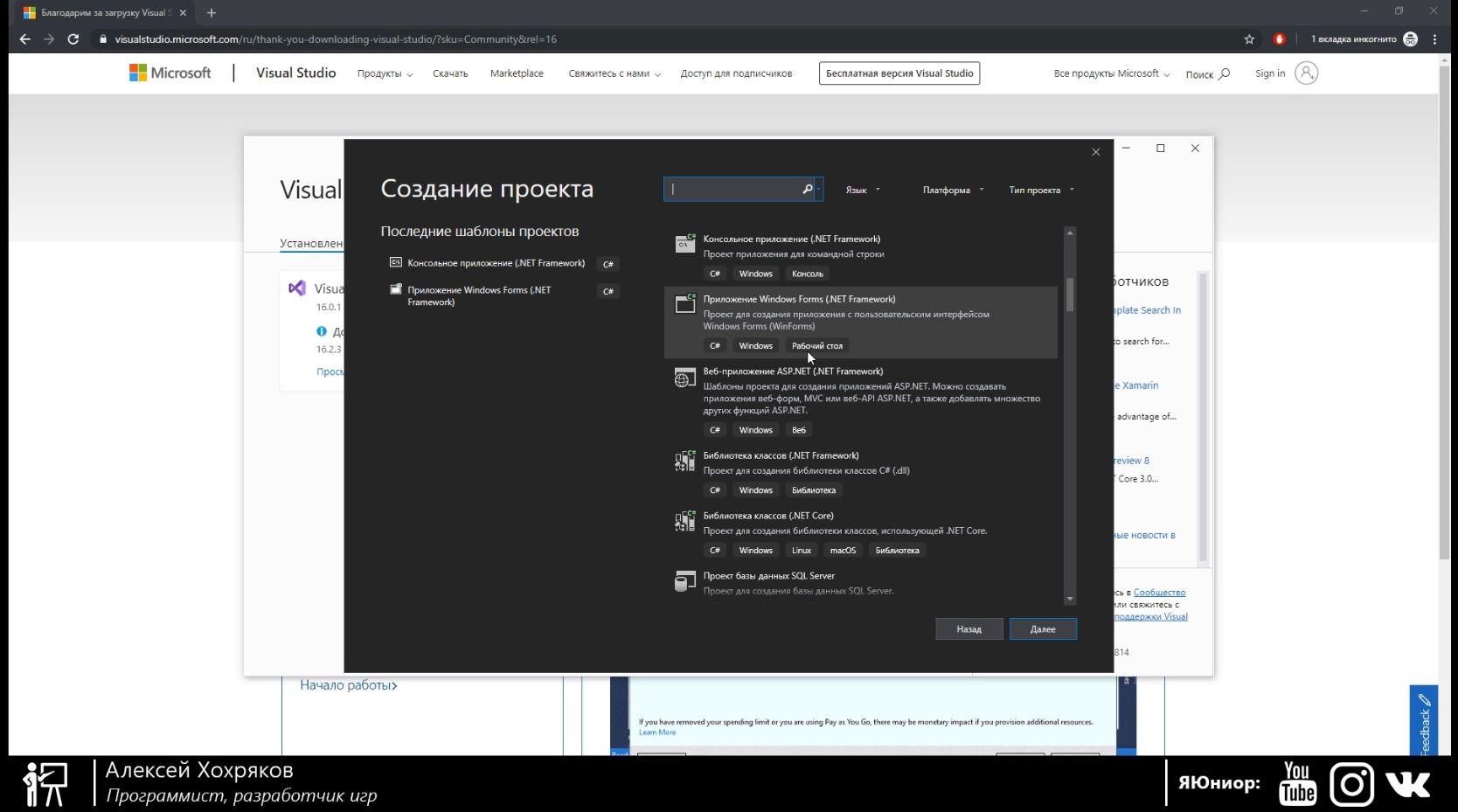Open the Marketplace page

[517, 73]
